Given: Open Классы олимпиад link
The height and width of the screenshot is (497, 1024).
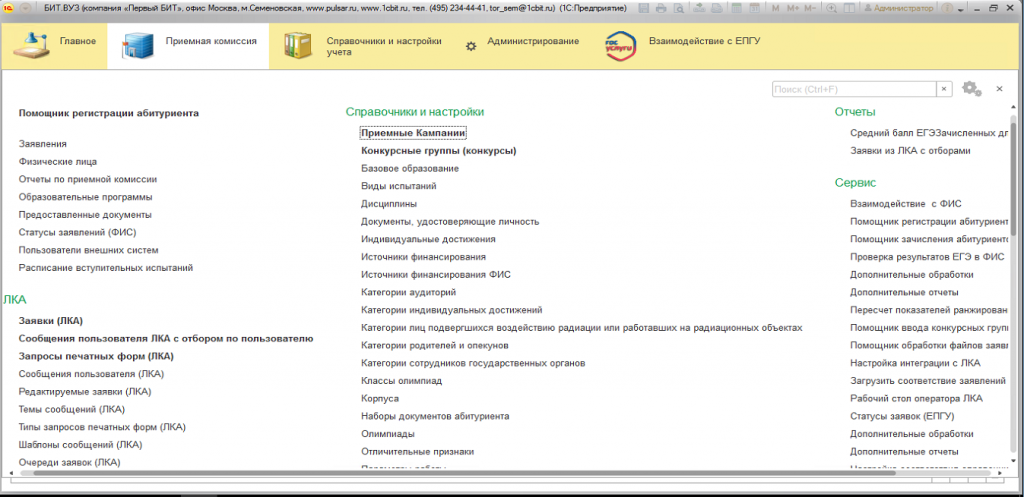Looking at the screenshot, I should 402,381.
